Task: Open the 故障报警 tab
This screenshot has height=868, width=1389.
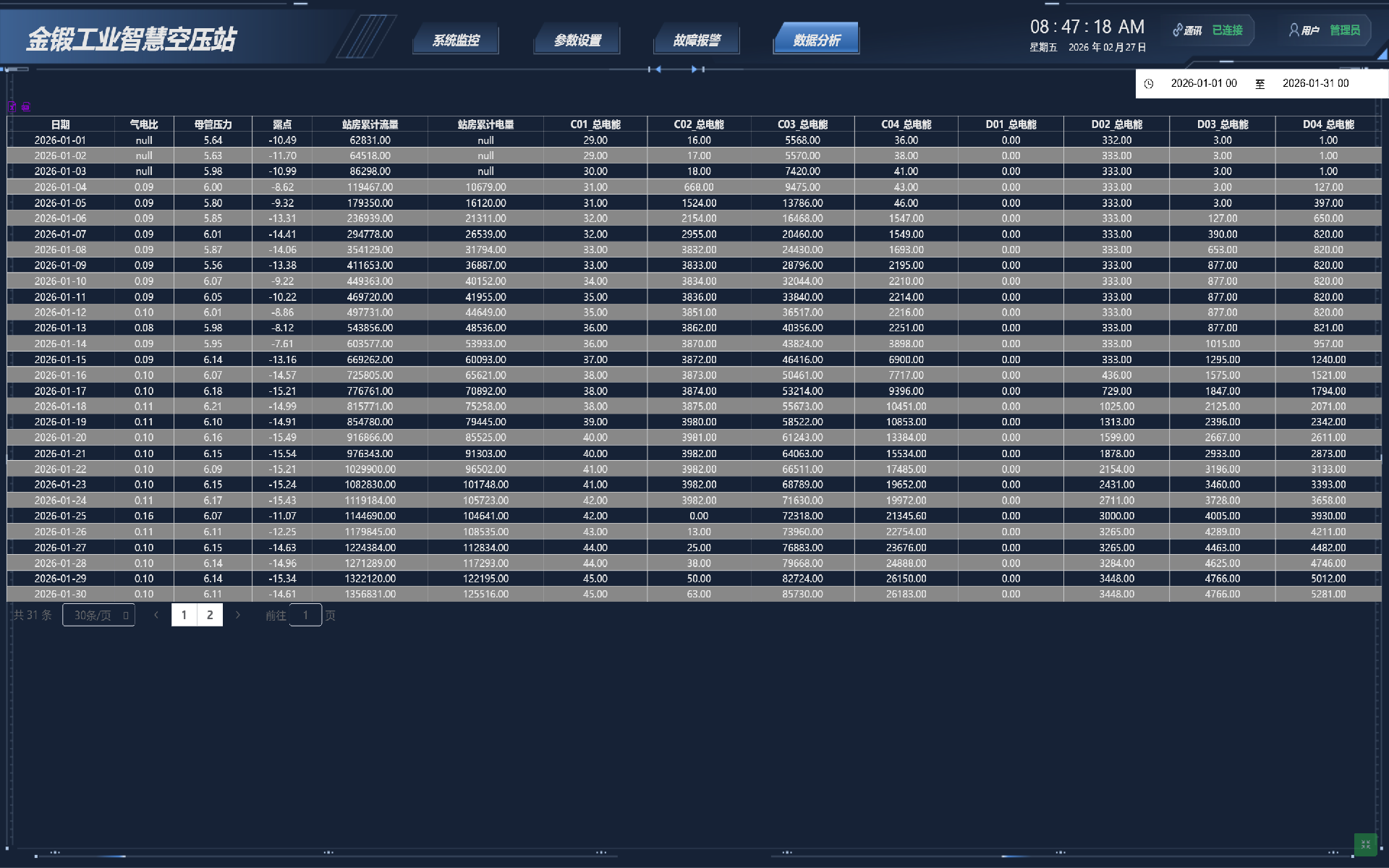Action: (x=697, y=41)
